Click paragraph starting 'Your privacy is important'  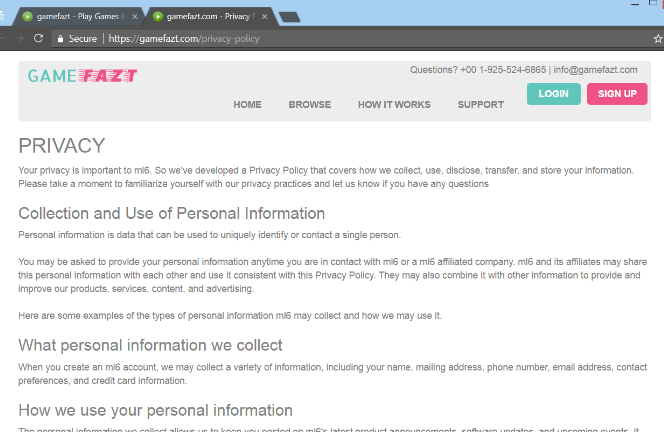[326, 177]
